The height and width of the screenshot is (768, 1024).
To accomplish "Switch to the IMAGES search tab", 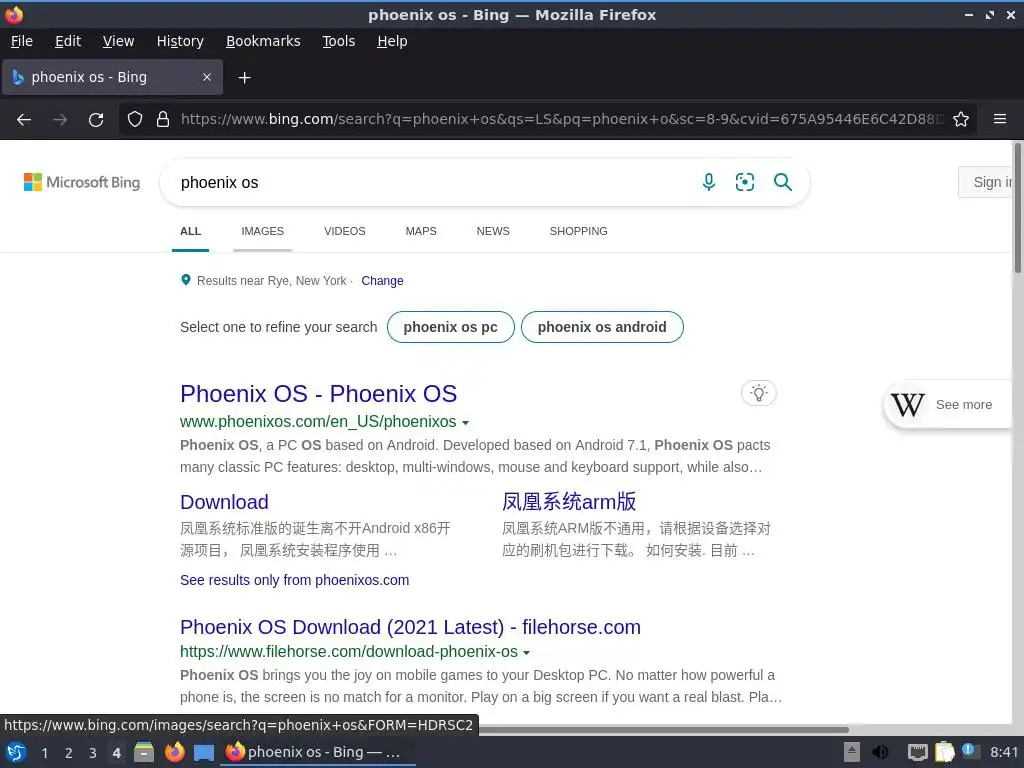I will 263,231.
